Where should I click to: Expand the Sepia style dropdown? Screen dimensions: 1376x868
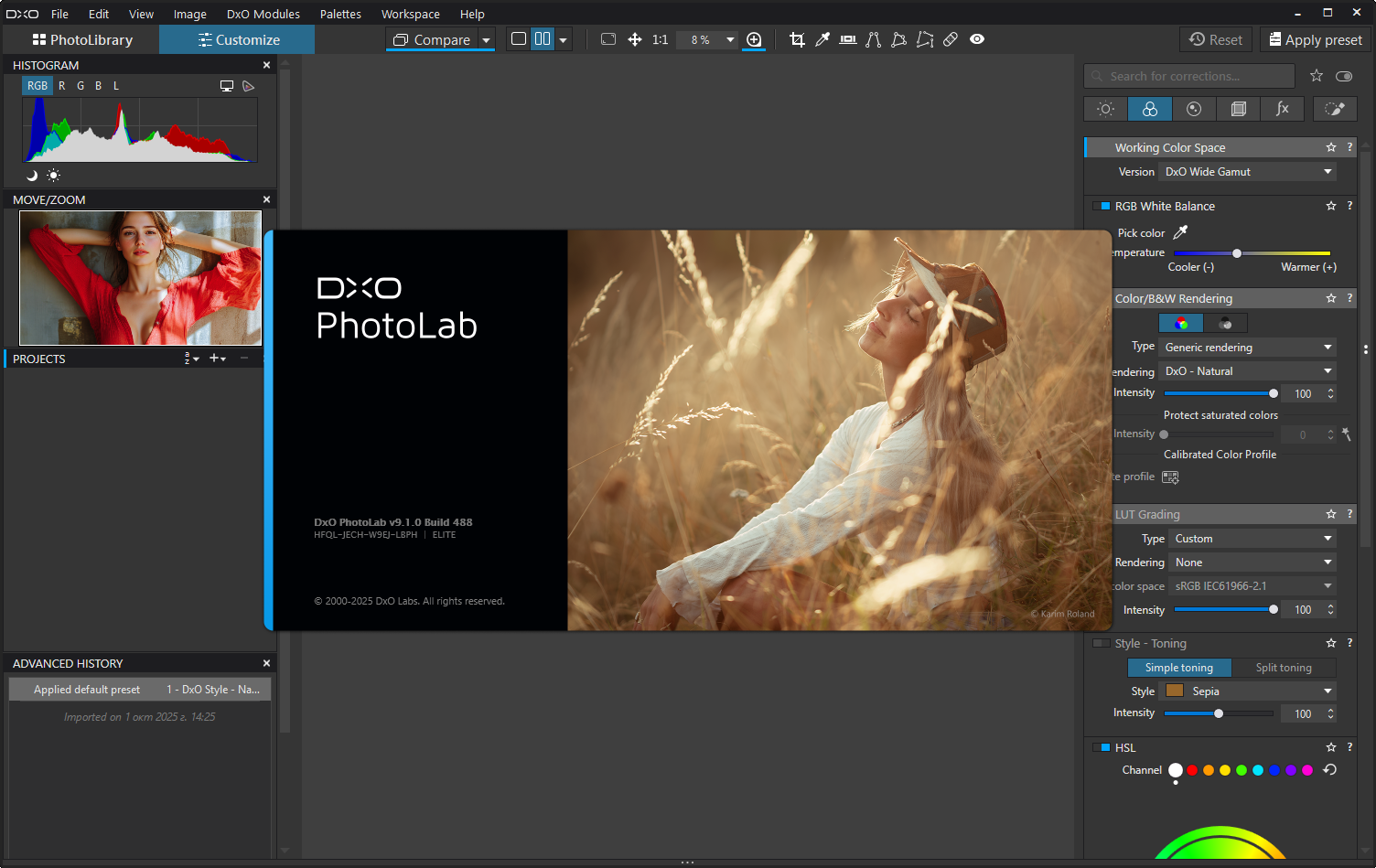[1247, 691]
